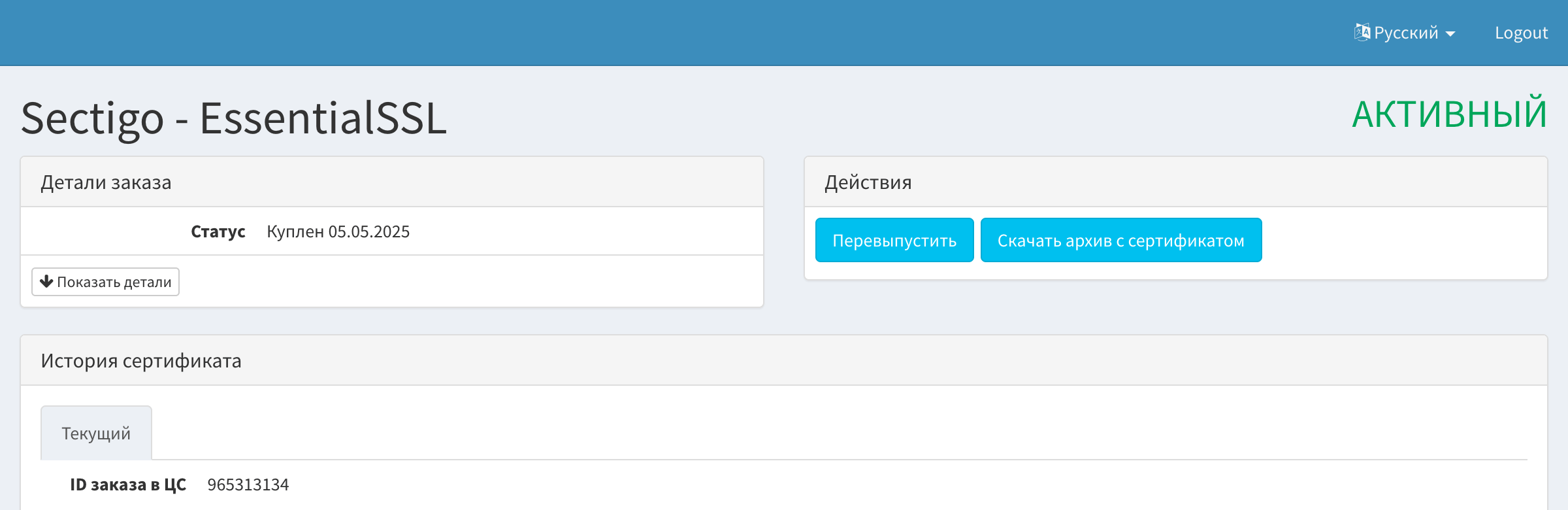Click the Sectigo - EssentialSSL heading

tap(233, 118)
